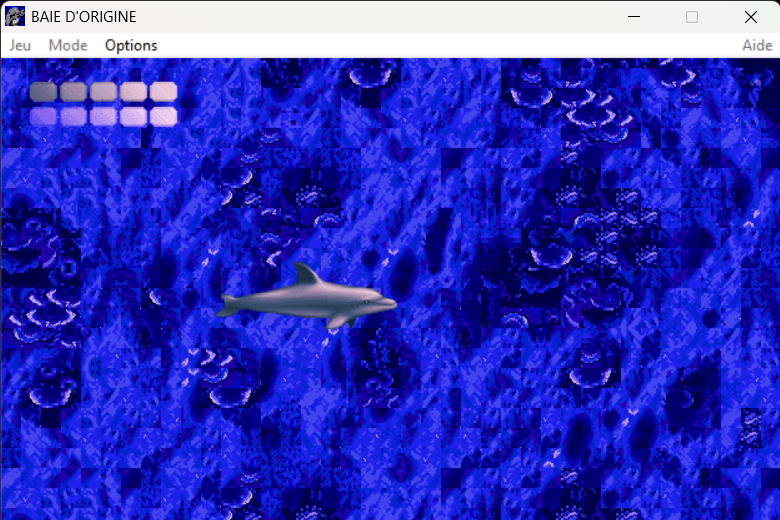Close the game window
The height and width of the screenshot is (520, 780).
pos(750,17)
